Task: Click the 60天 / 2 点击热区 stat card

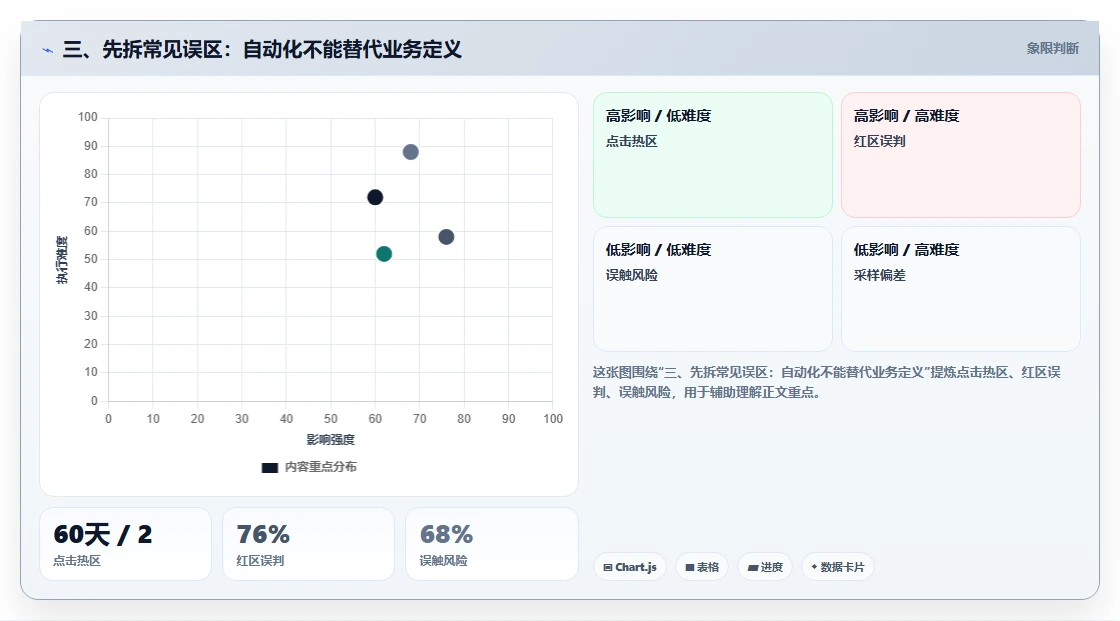Action: [x=125, y=544]
